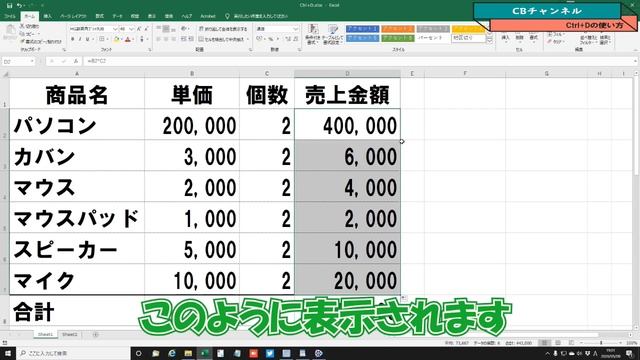Click the Windows taskbar search box

click(73, 353)
